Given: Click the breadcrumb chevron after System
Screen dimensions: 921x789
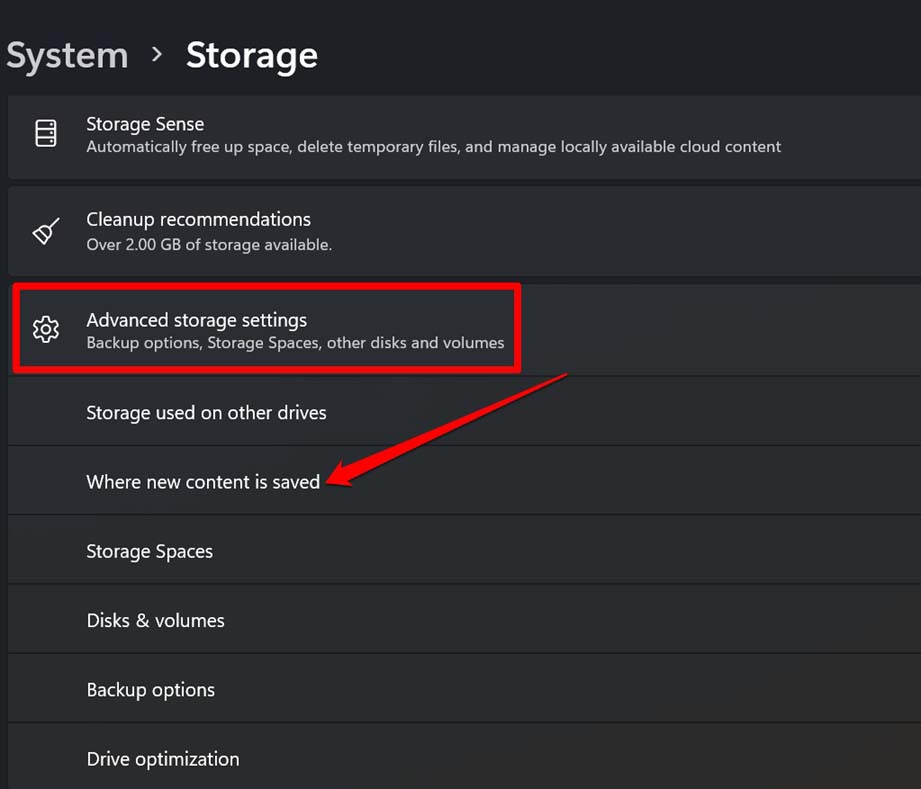Looking at the screenshot, I should tap(157, 54).
